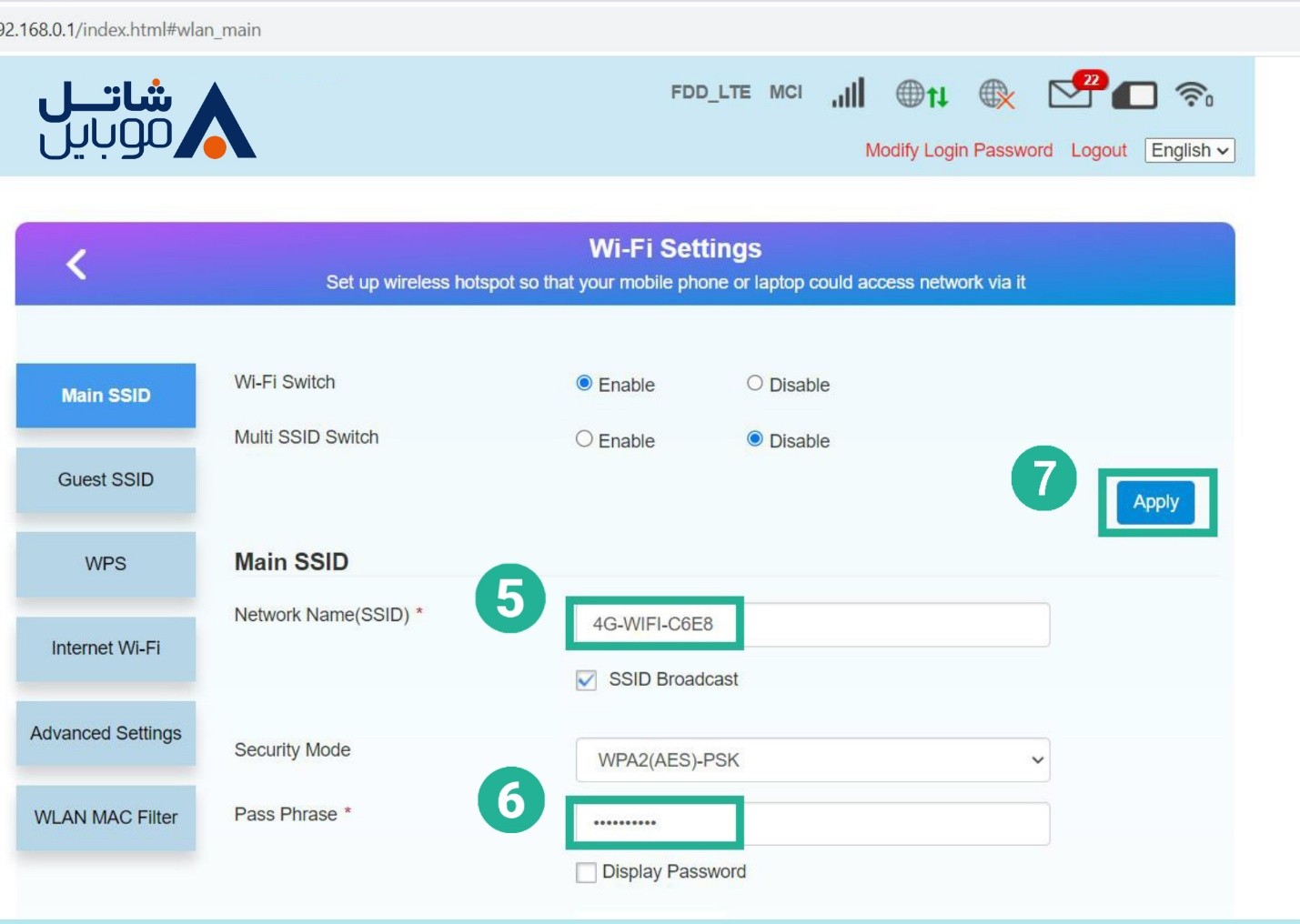The image size is (1300, 924).
Task: Select Disable for Wi-Fi Switch
Action: tap(755, 383)
